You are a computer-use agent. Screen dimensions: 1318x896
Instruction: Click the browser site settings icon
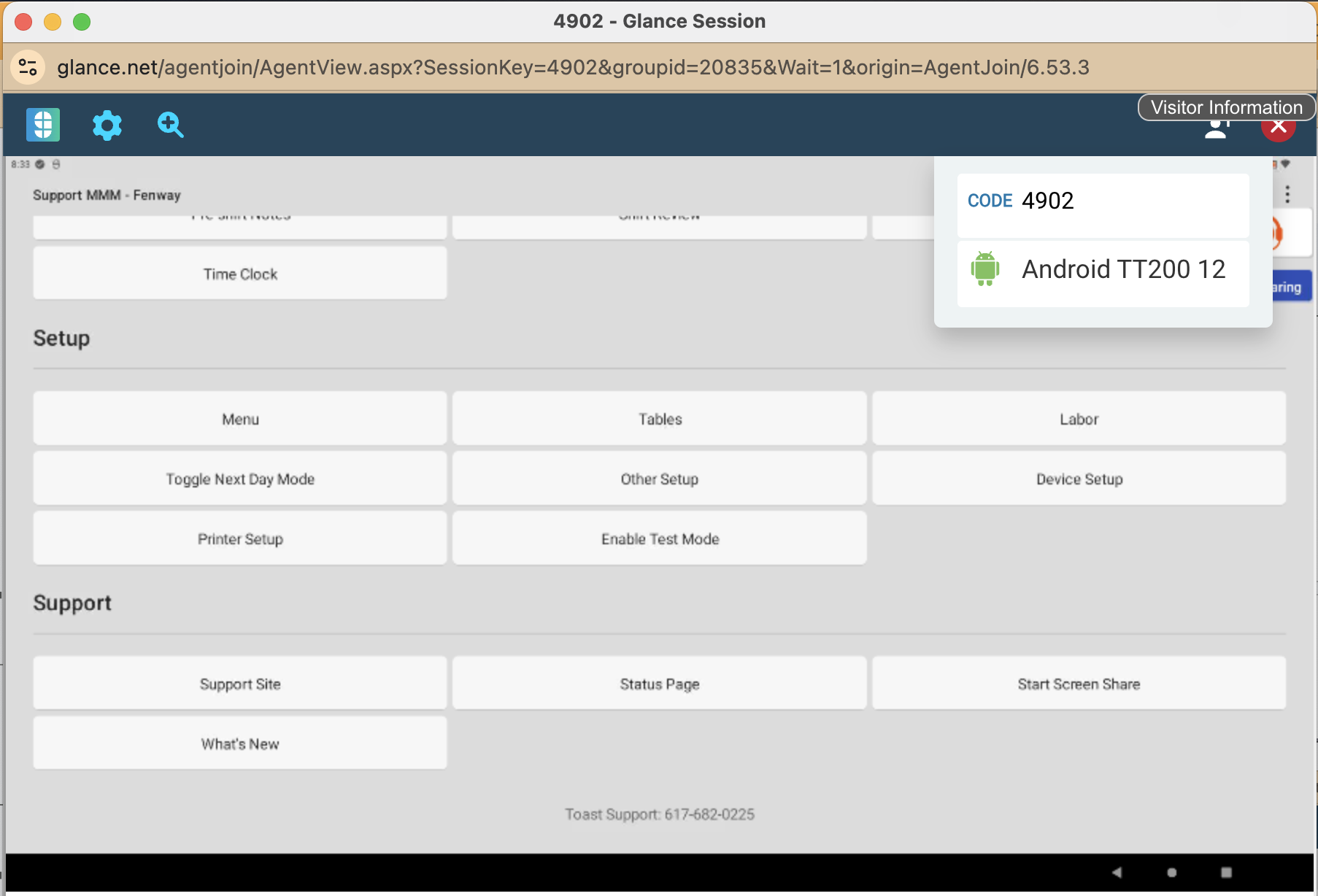[28, 67]
